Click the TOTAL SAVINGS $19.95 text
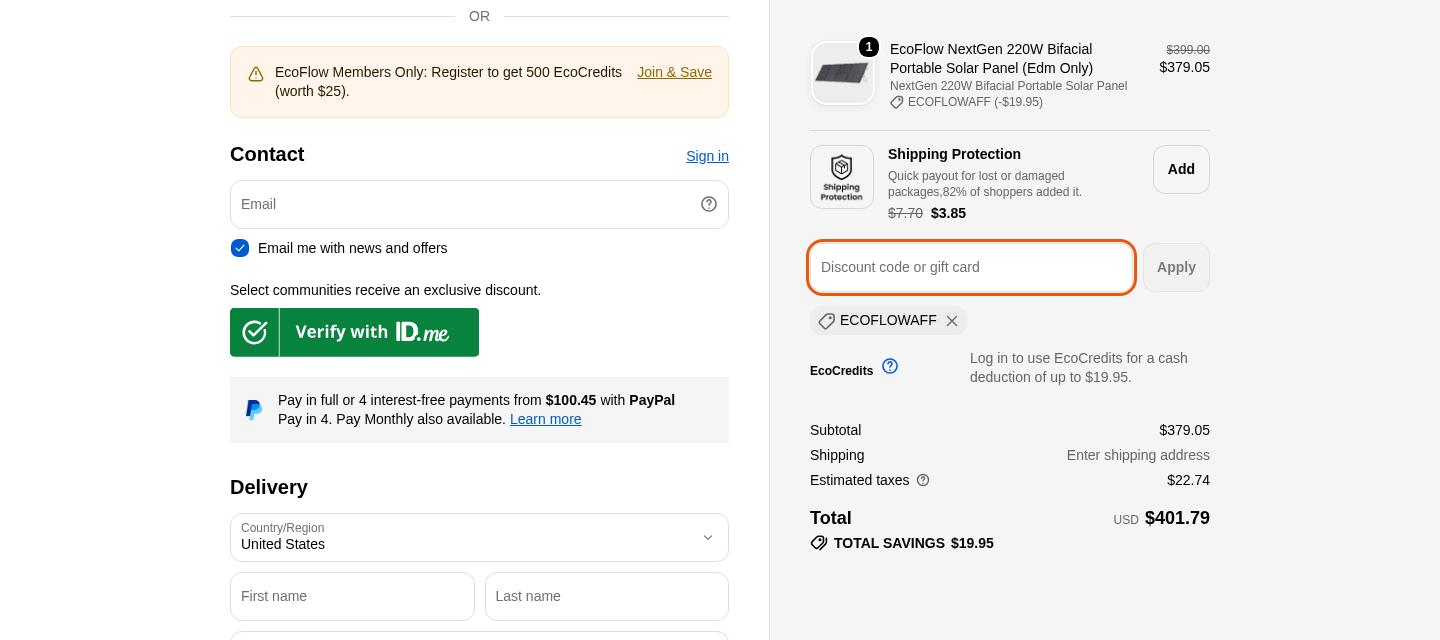This screenshot has width=1440, height=640. 913,543
